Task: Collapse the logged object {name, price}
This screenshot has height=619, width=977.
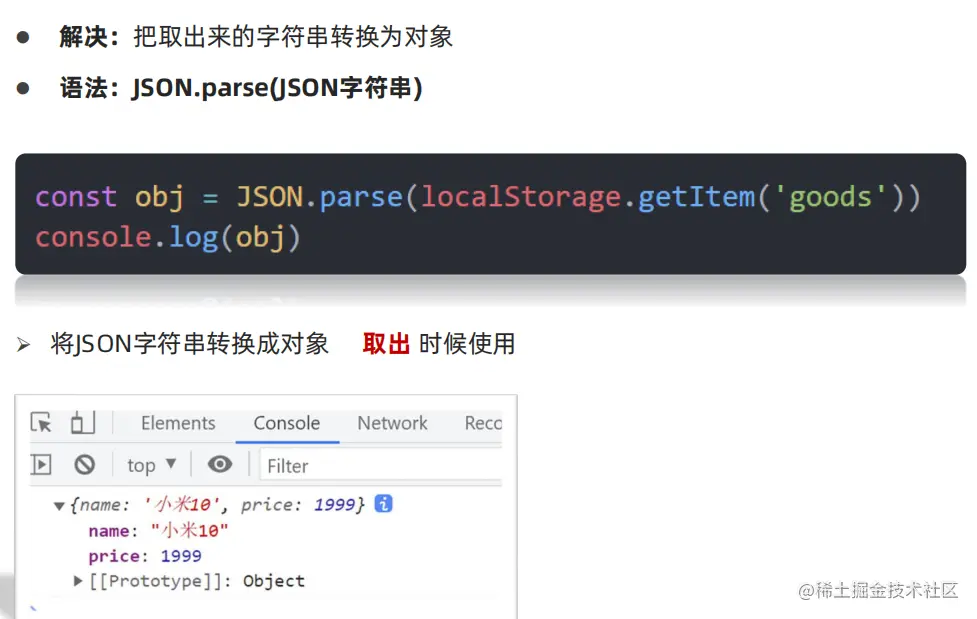Action: click(59, 506)
